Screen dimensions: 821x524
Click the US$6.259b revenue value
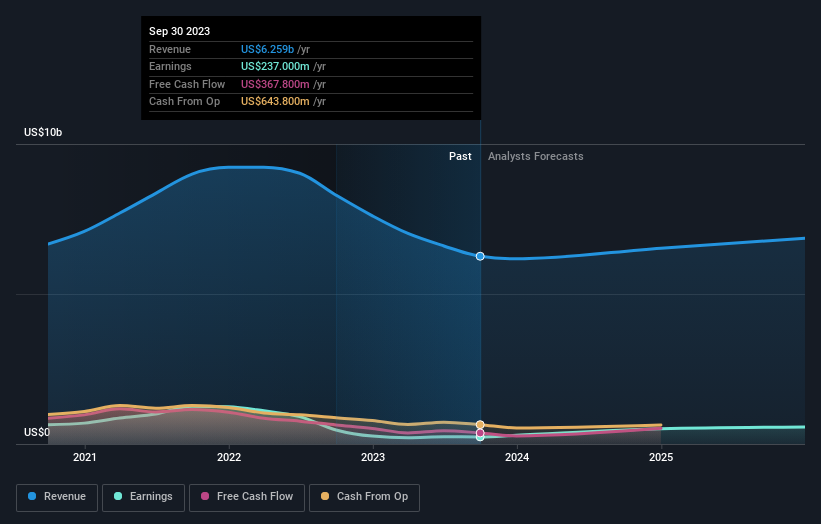tap(267, 49)
